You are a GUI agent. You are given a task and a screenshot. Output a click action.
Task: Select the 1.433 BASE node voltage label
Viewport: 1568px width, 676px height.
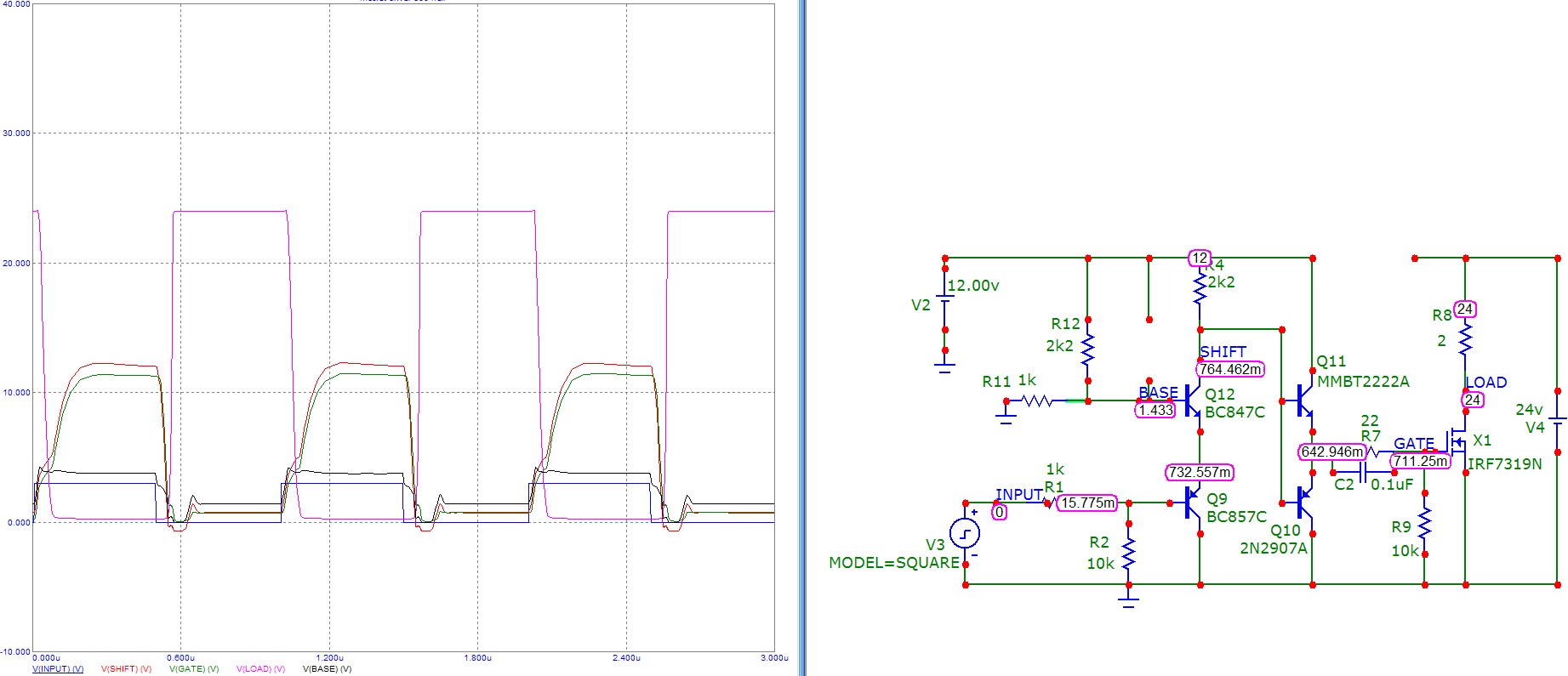tap(1155, 411)
